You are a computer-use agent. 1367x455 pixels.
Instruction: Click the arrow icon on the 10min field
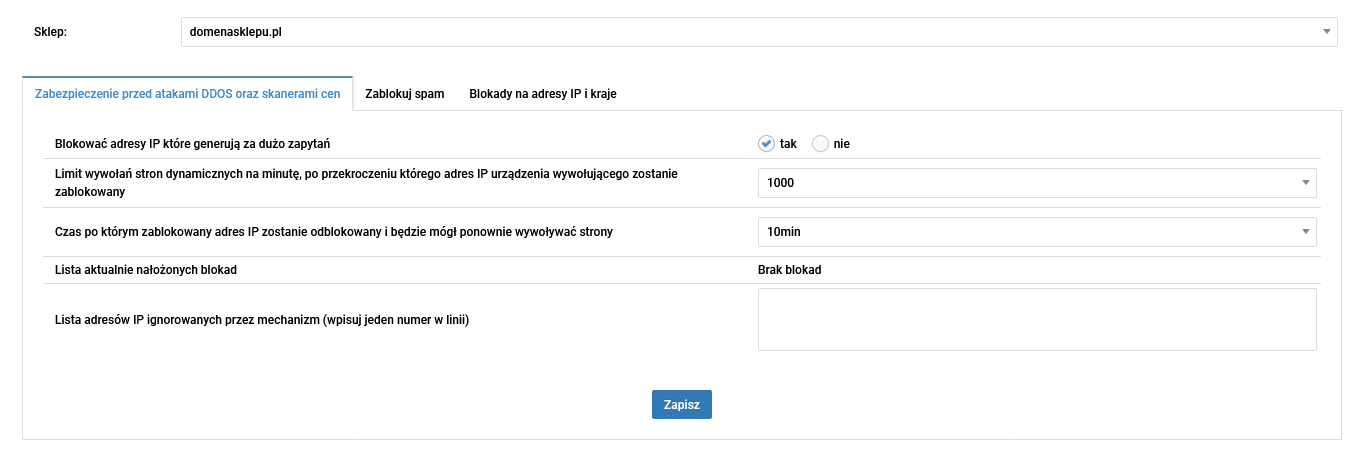coord(1305,232)
